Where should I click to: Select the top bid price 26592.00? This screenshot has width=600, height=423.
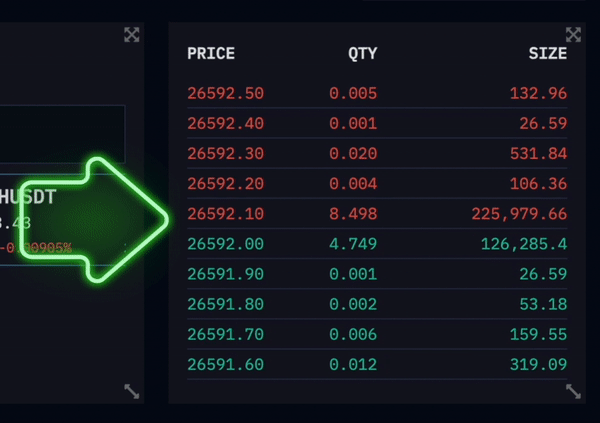click(x=225, y=244)
